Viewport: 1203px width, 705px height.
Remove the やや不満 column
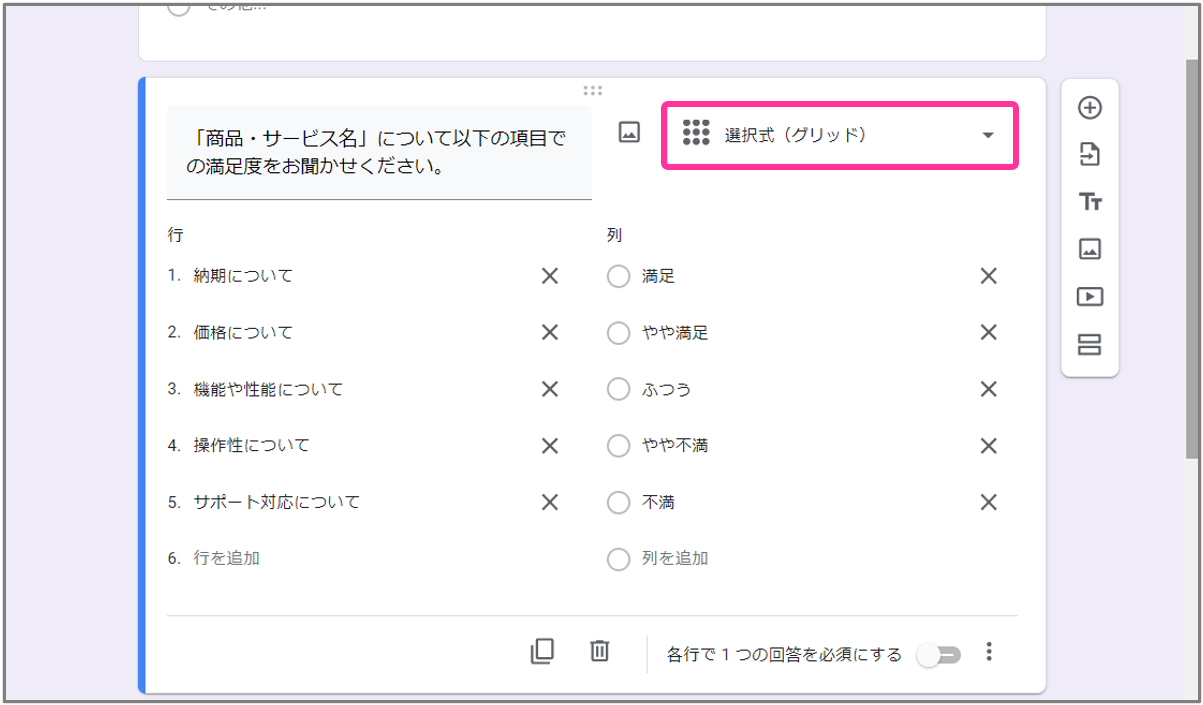point(988,446)
